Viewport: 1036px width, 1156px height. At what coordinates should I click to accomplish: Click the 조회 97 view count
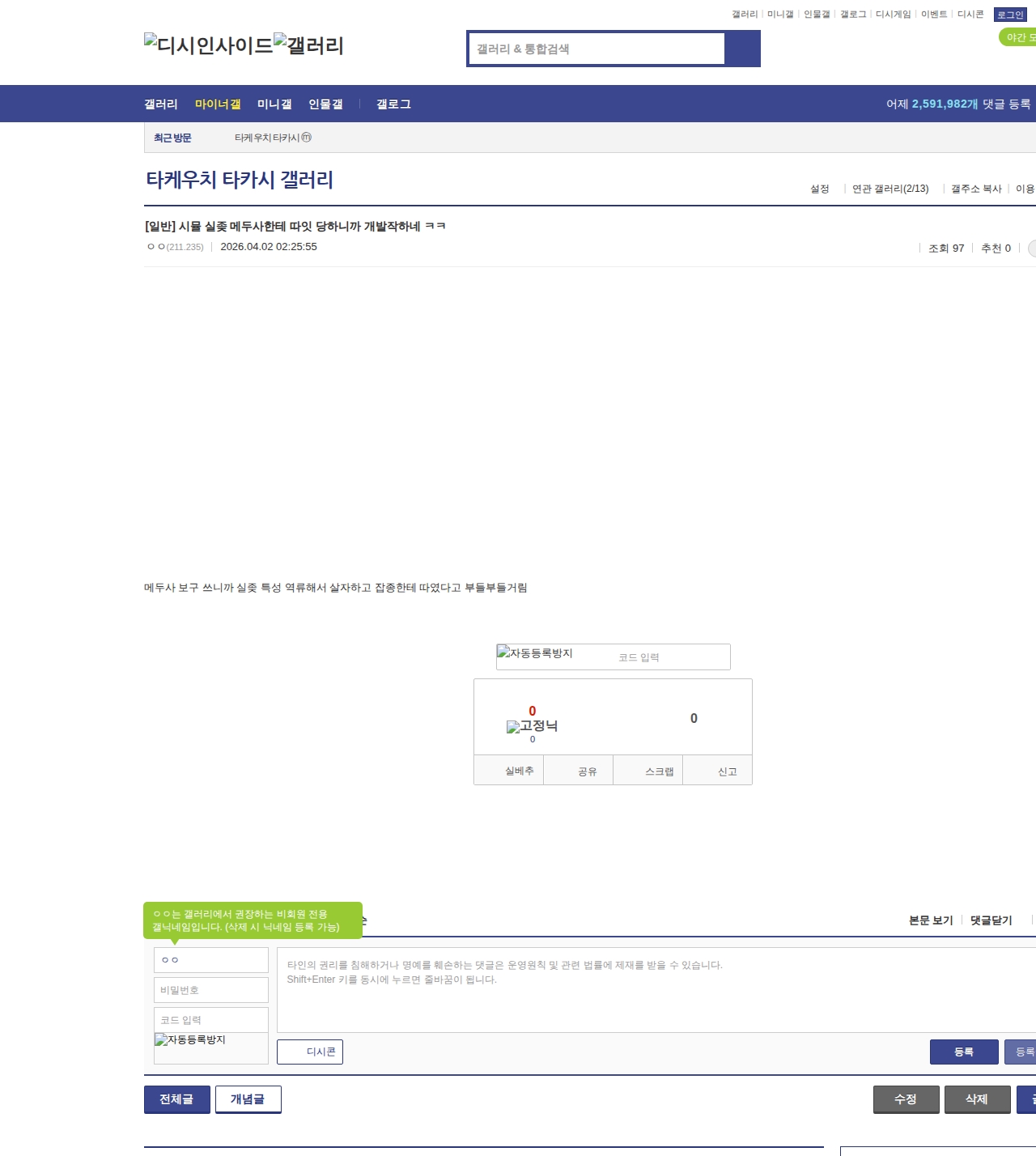tap(946, 249)
